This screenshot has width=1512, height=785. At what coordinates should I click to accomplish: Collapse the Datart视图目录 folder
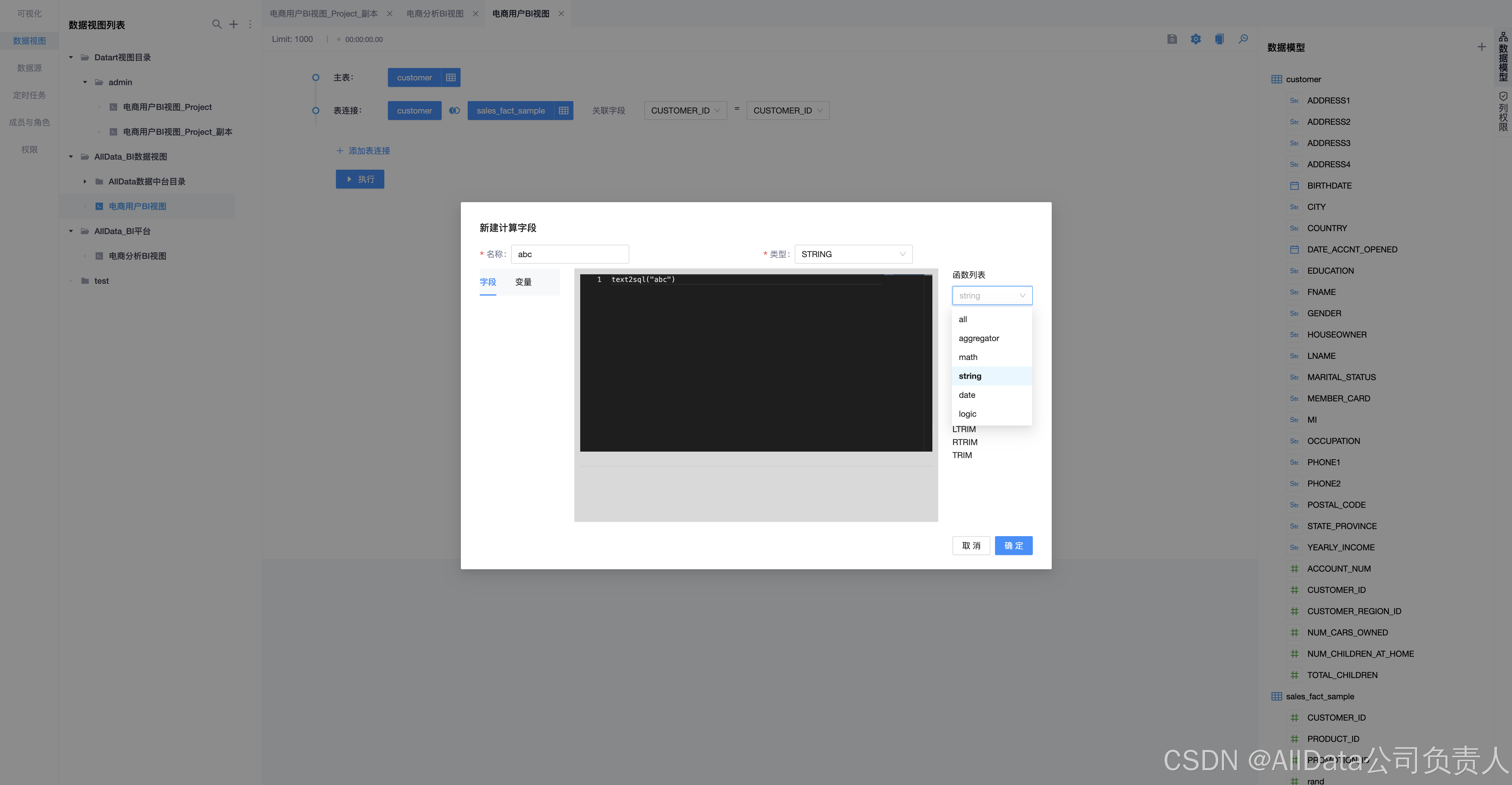pyautogui.click(x=71, y=58)
